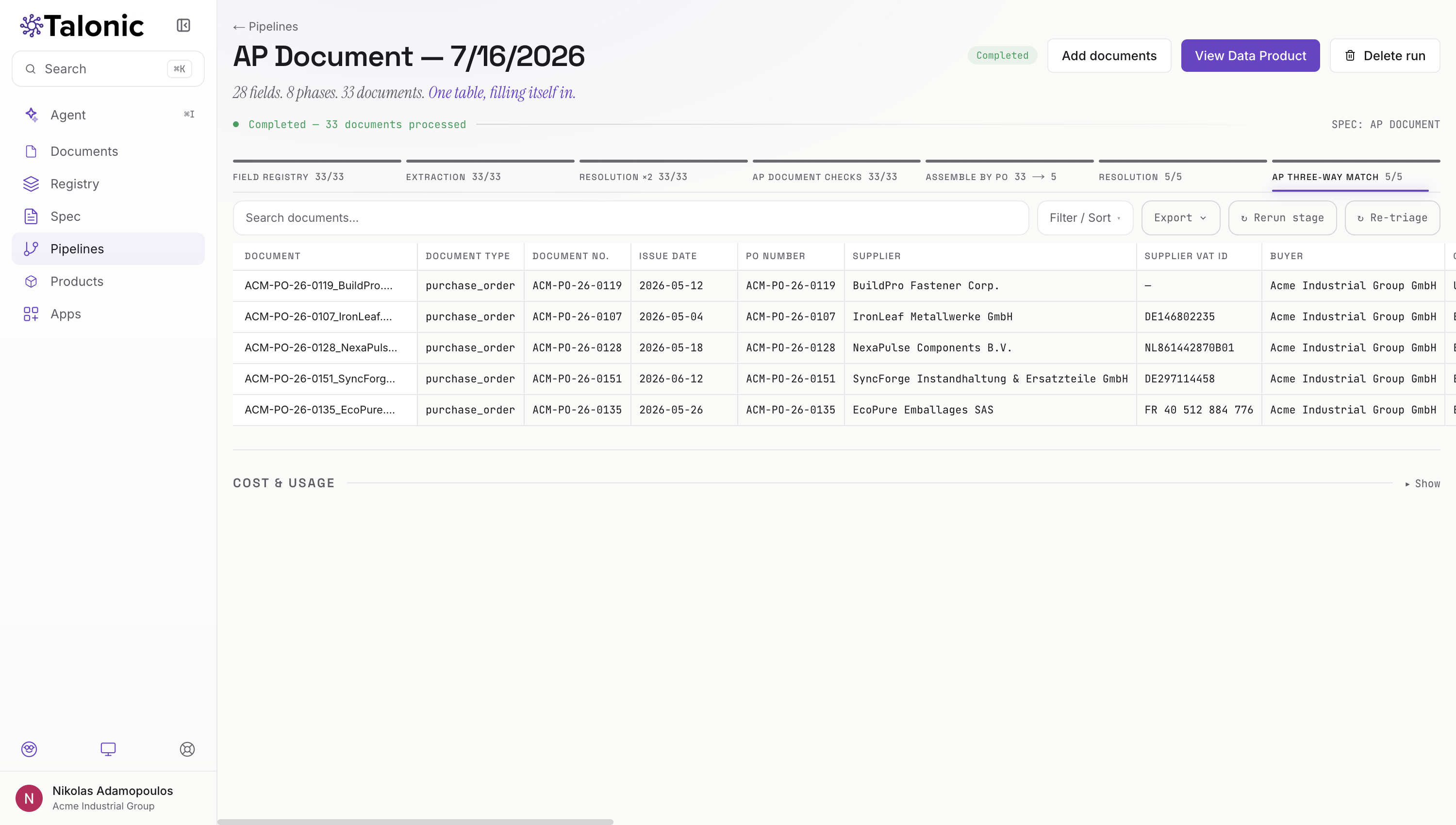Click Add documents button
This screenshot has width=1456, height=825.
click(1109, 55)
